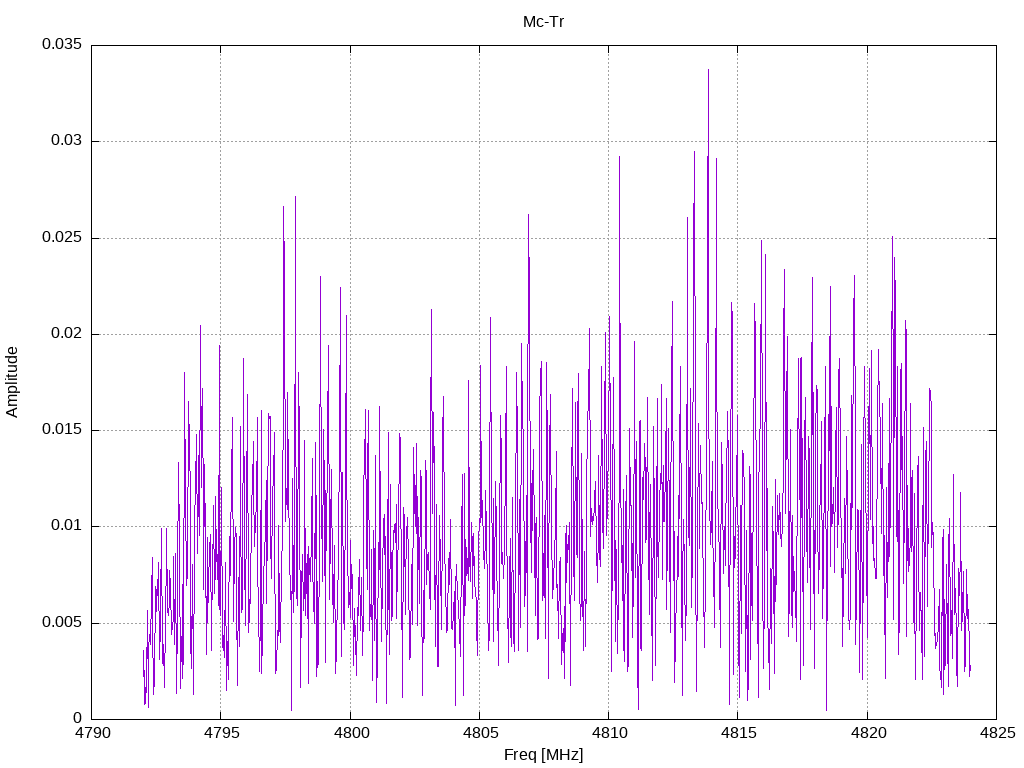Click the 'Amplitude' y-axis label
The width and height of the screenshot is (1024, 768).
coord(12,382)
